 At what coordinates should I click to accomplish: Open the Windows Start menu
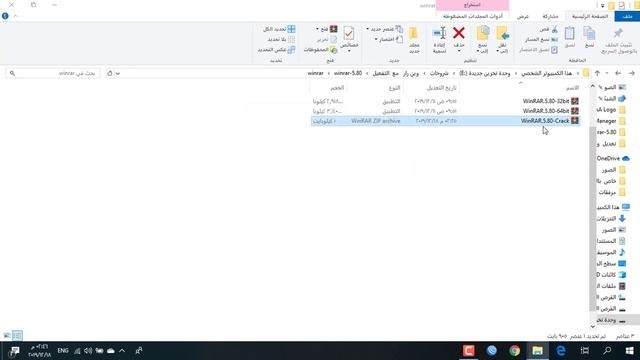[629, 351]
